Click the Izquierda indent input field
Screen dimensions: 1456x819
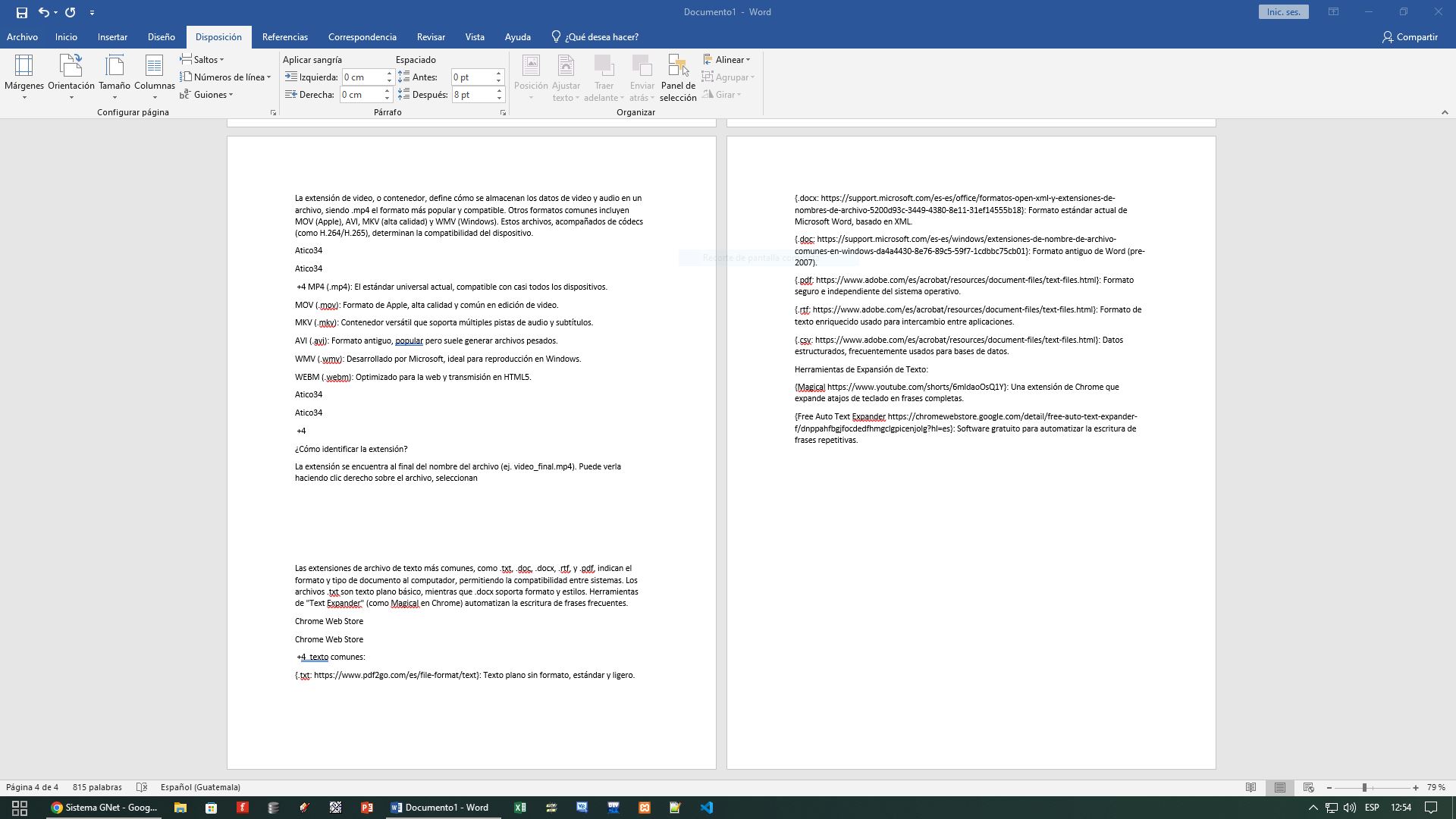pyautogui.click(x=362, y=77)
